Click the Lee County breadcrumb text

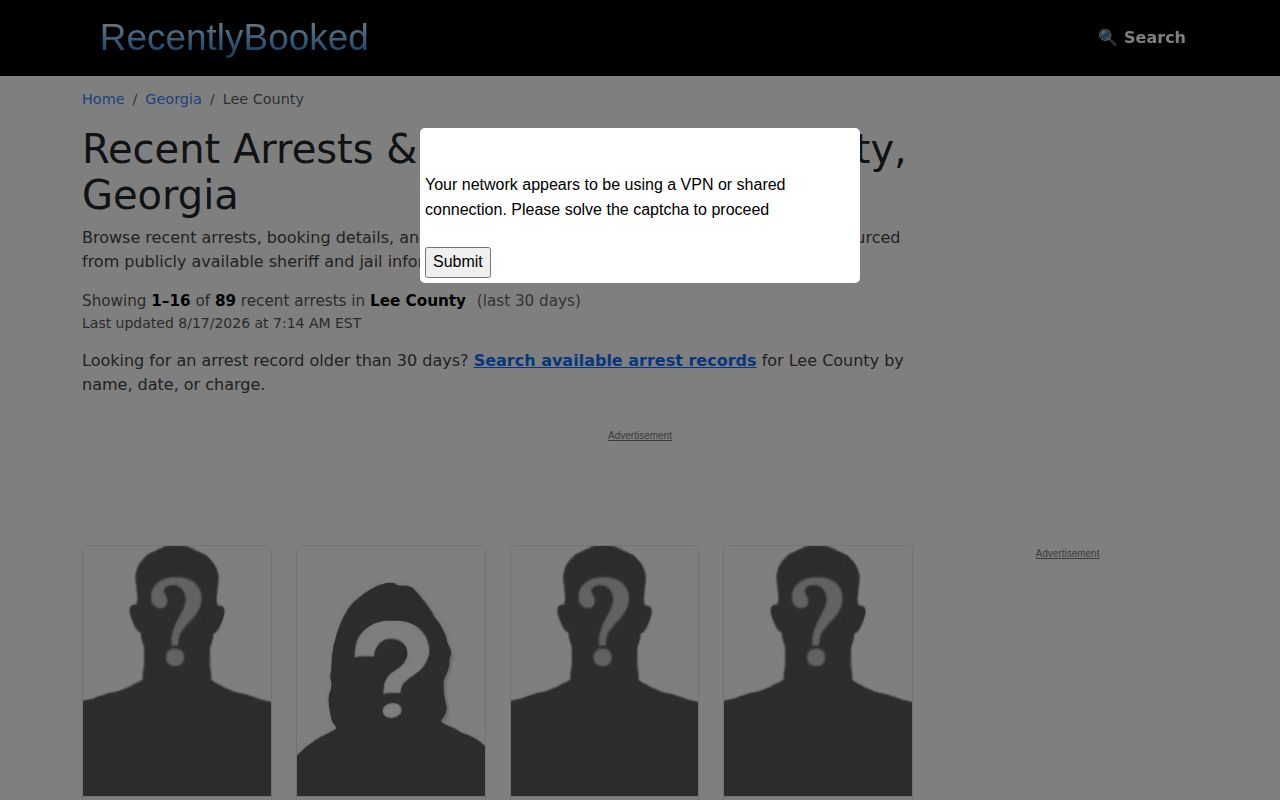point(263,99)
